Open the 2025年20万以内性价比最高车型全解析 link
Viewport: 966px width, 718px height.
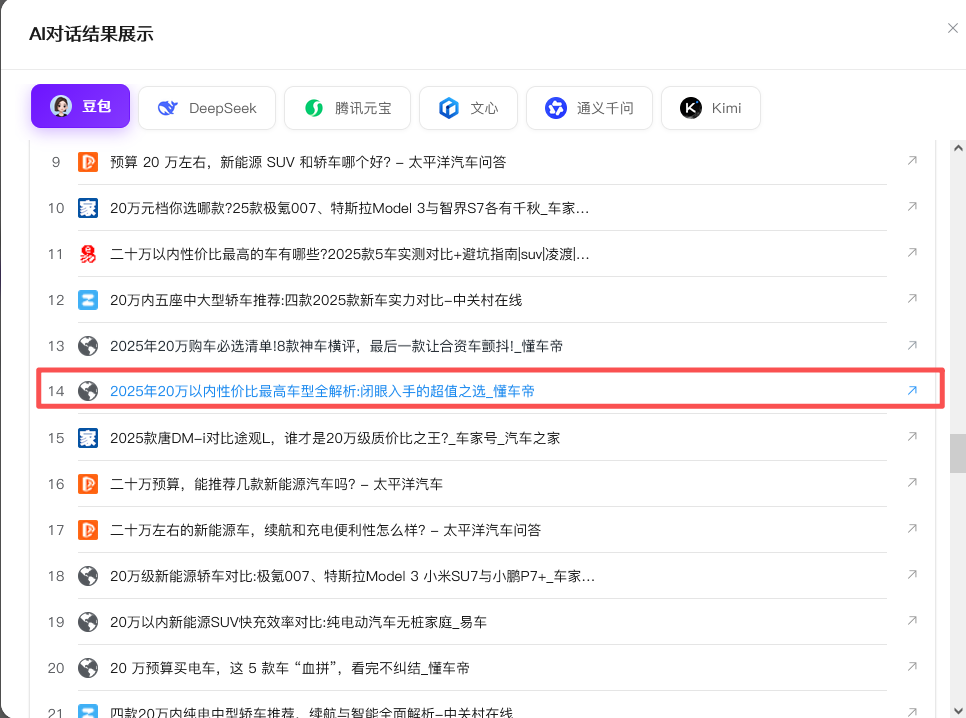pos(322,391)
